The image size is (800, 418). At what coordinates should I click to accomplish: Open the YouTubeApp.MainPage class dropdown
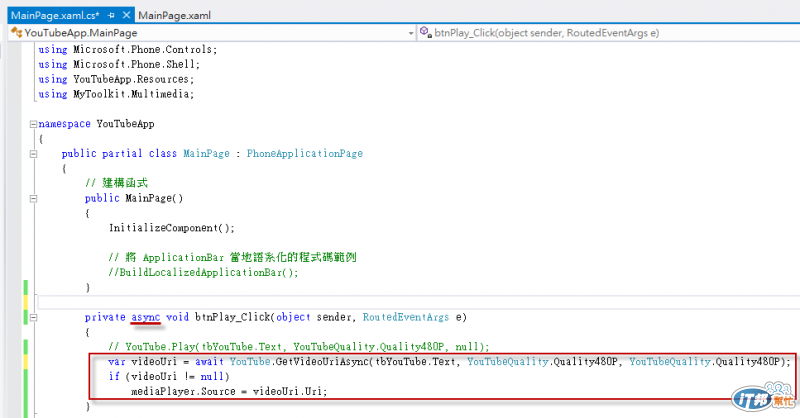(411, 33)
